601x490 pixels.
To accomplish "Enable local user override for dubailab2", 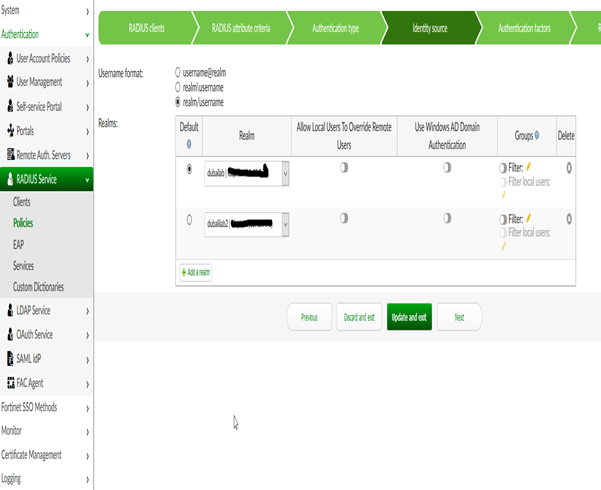I will click(x=343, y=217).
